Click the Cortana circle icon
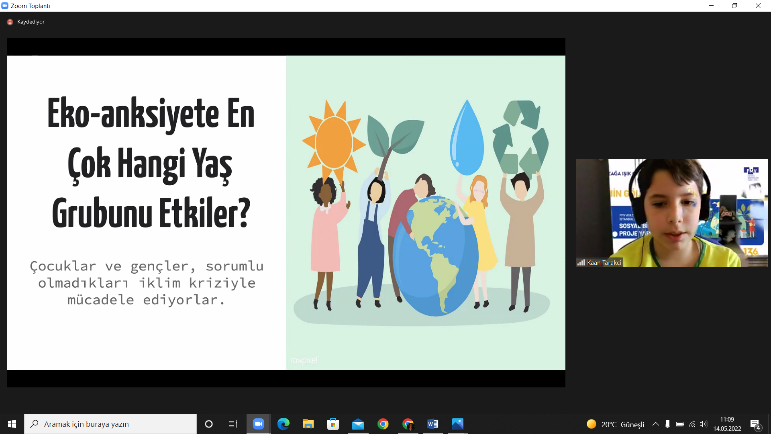 [x=209, y=424]
